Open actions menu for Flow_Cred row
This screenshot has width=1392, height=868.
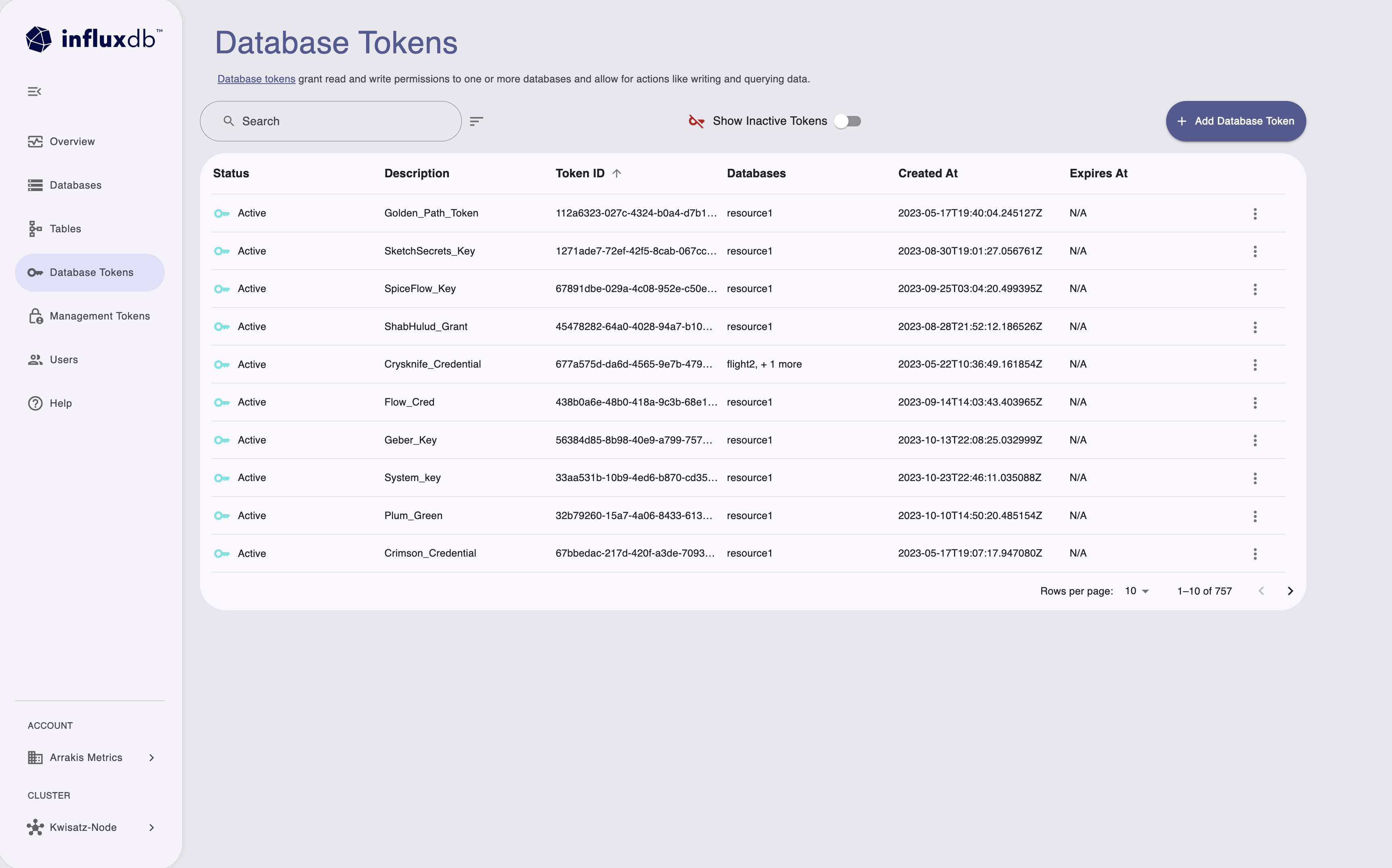(1255, 403)
